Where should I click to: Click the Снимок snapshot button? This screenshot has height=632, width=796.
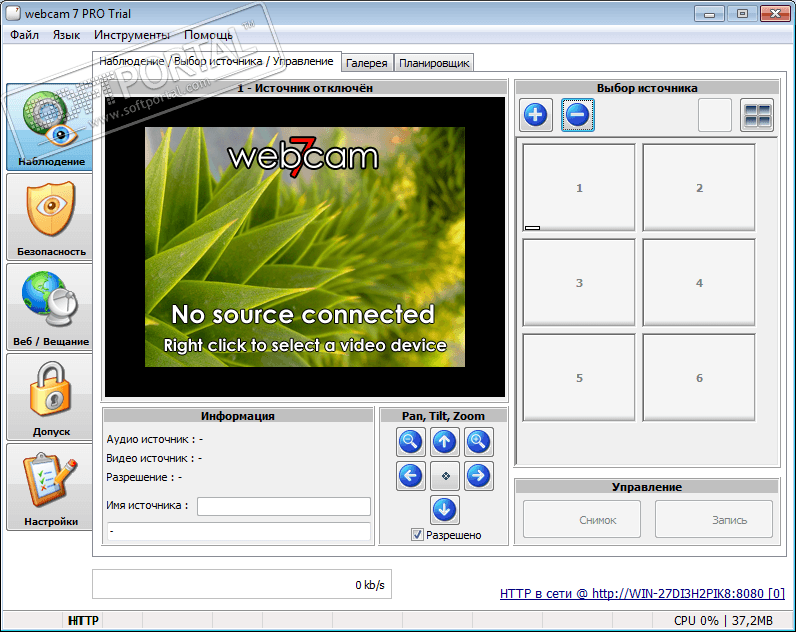[x=582, y=519]
